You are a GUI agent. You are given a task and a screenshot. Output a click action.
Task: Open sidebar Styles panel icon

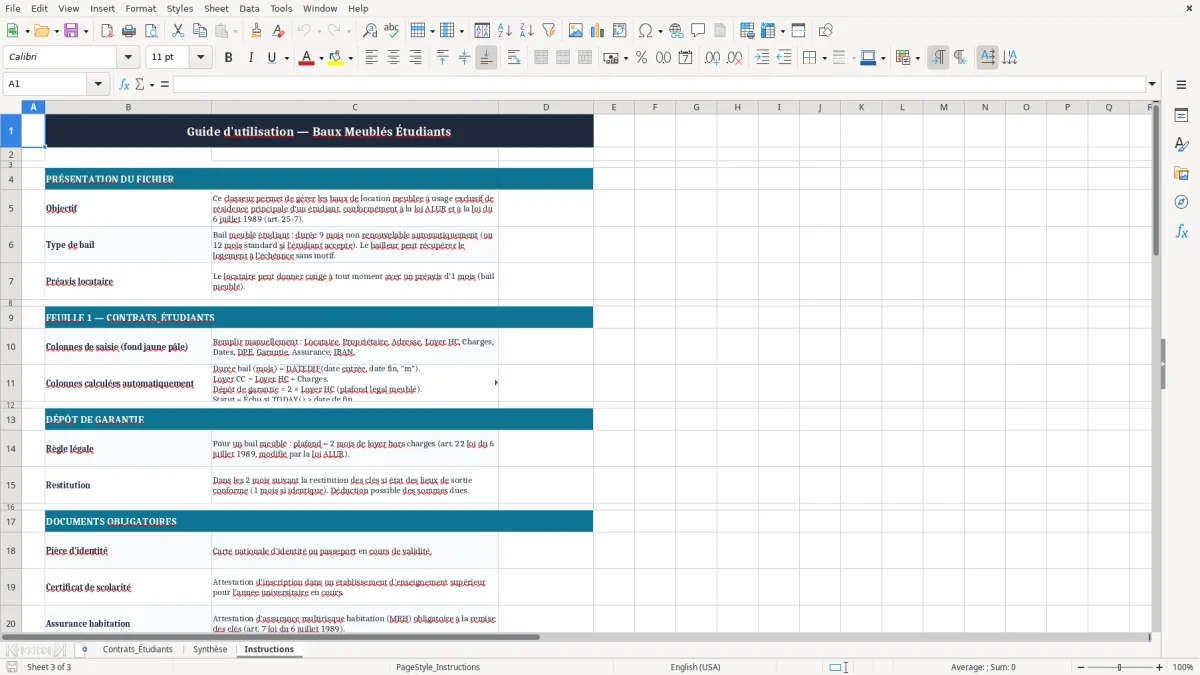(1181, 144)
